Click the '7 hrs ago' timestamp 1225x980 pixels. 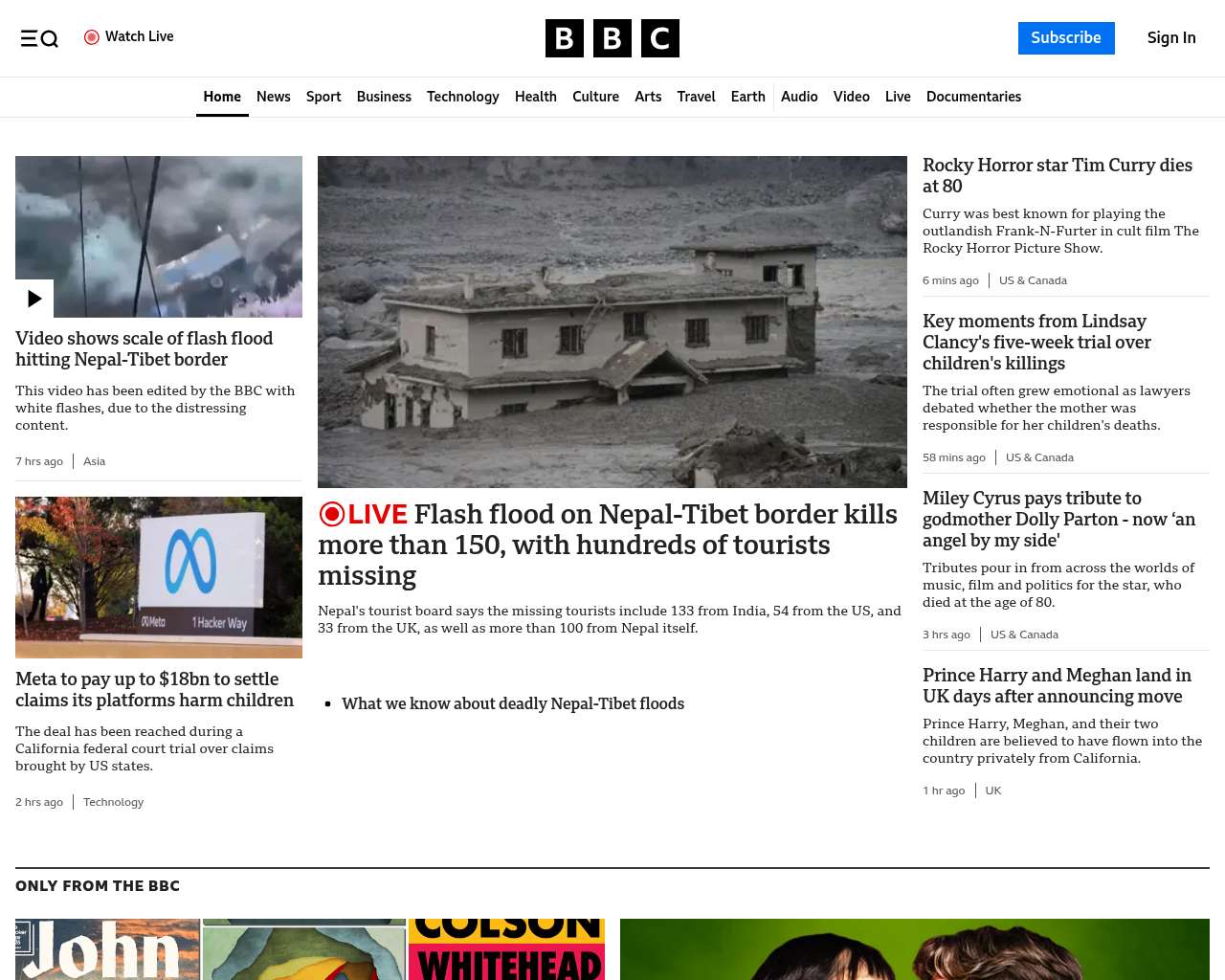[39, 461]
